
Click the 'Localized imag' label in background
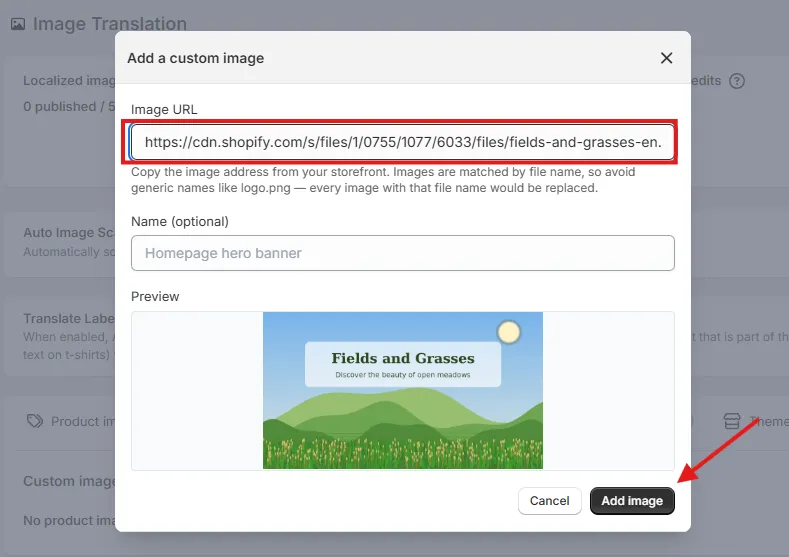(x=69, y=81)
